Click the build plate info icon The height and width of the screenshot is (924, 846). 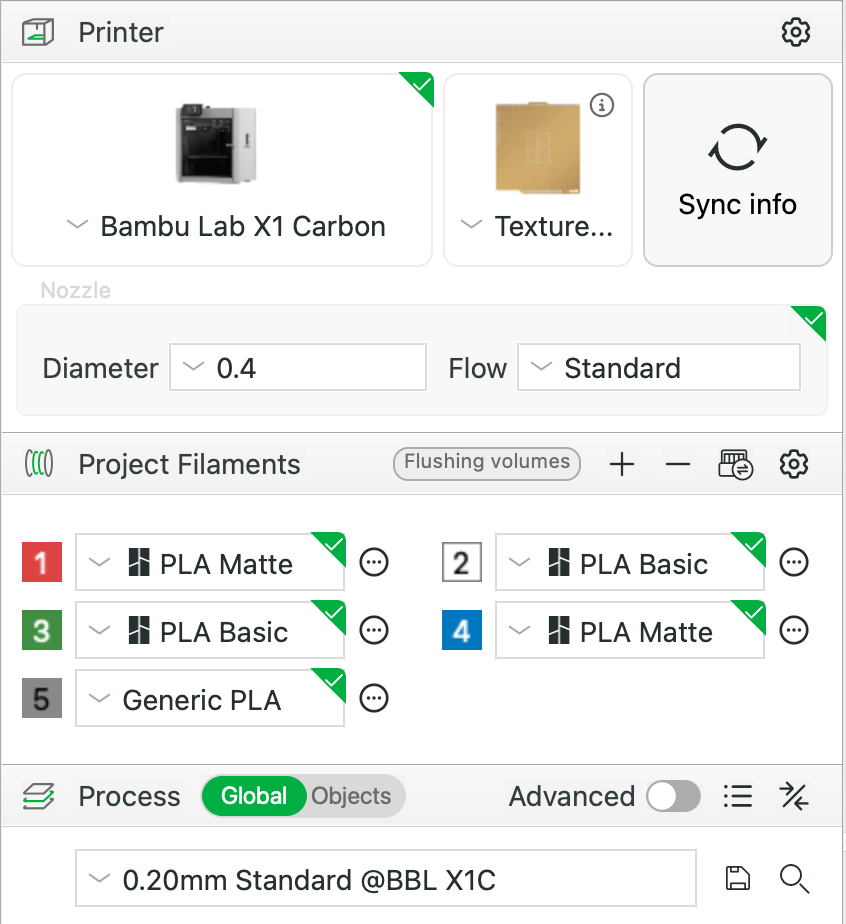[601, 105]
